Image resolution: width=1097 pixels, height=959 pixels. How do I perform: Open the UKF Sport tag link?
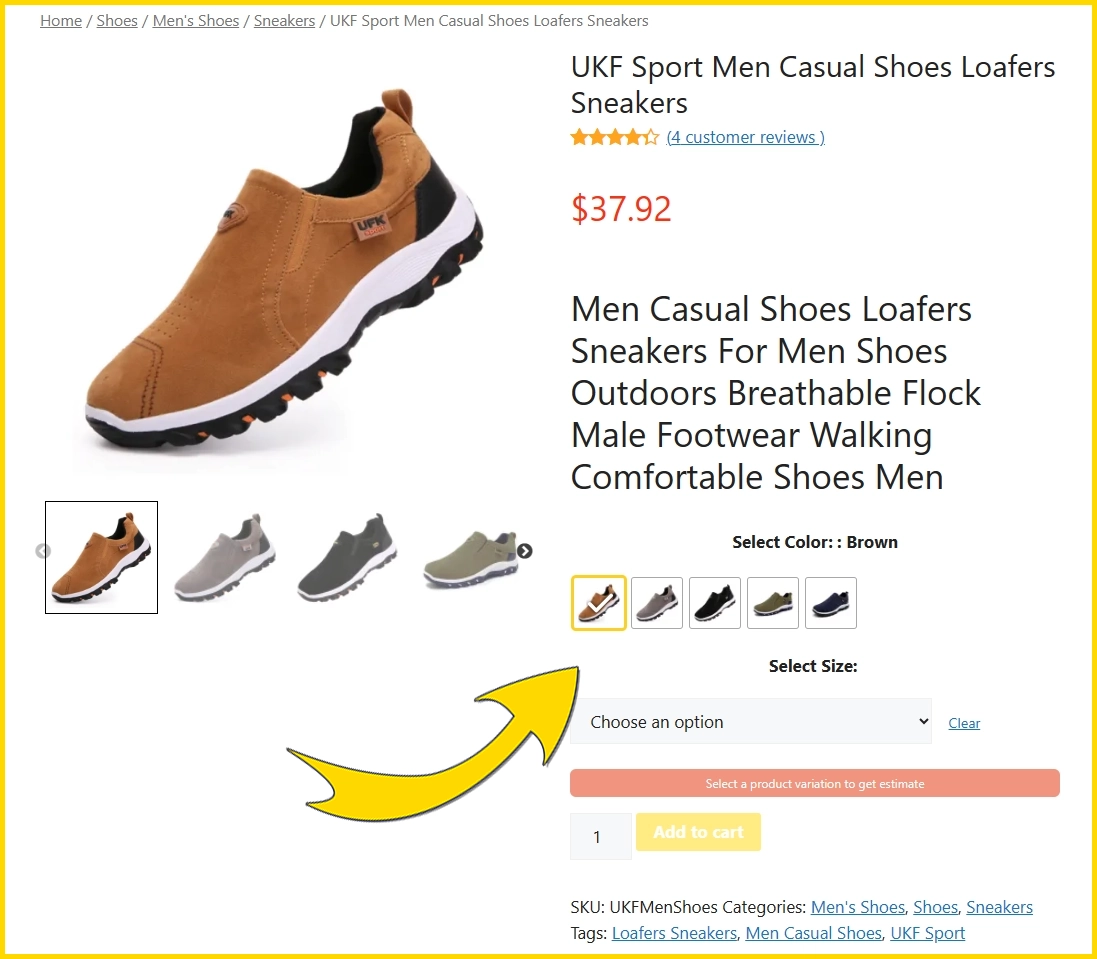pos(928,933)
